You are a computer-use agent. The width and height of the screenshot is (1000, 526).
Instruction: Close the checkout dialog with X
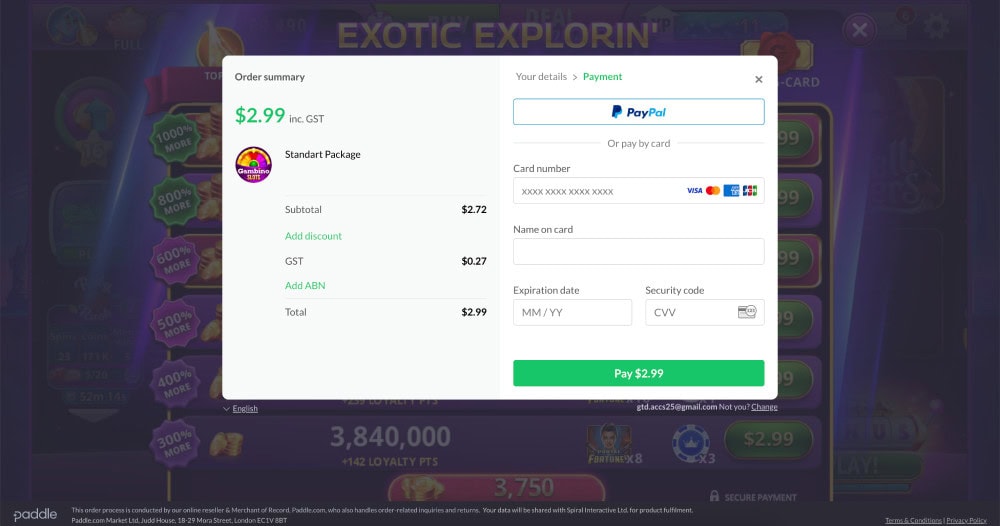(758, 79)
